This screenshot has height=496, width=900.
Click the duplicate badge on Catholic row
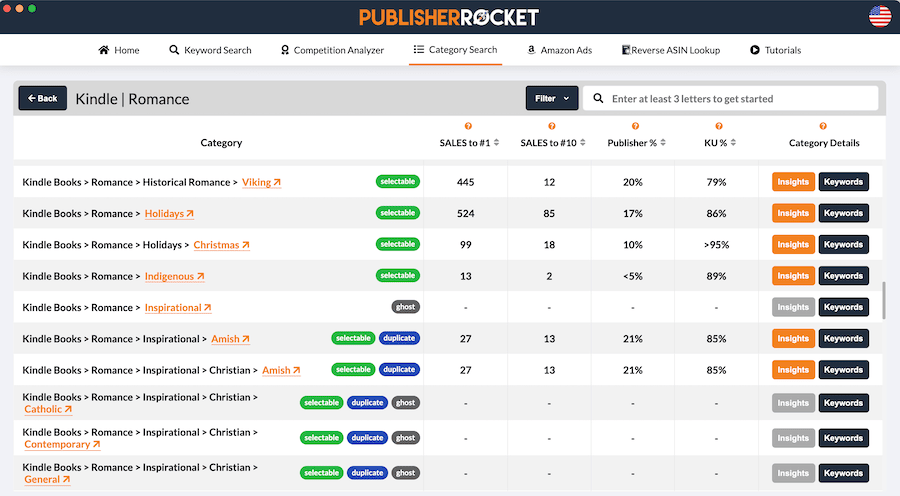tap(367, 402)
